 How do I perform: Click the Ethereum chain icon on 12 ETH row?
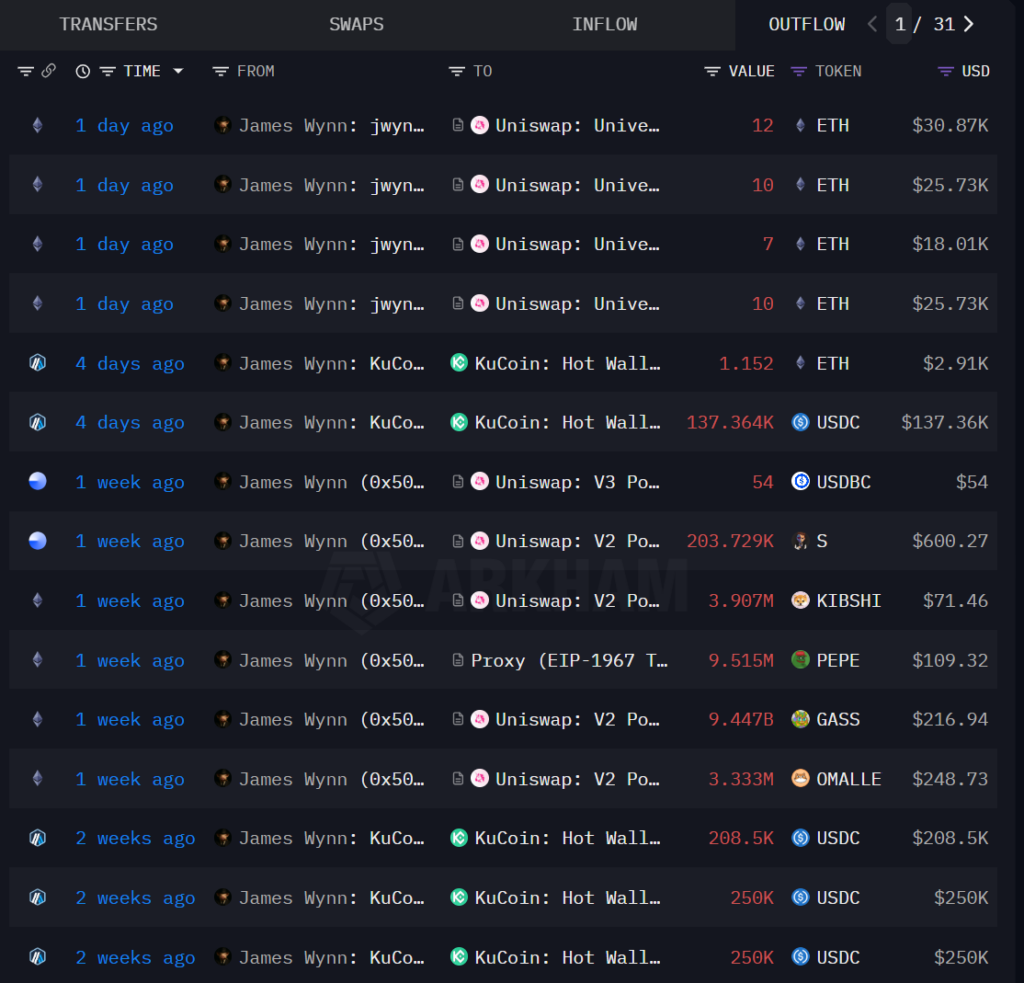38,125
